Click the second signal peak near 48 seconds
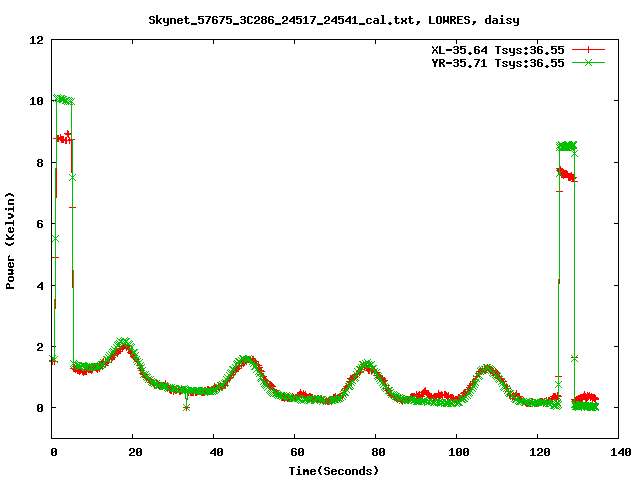The image size is (640, 480). (246, 360)
